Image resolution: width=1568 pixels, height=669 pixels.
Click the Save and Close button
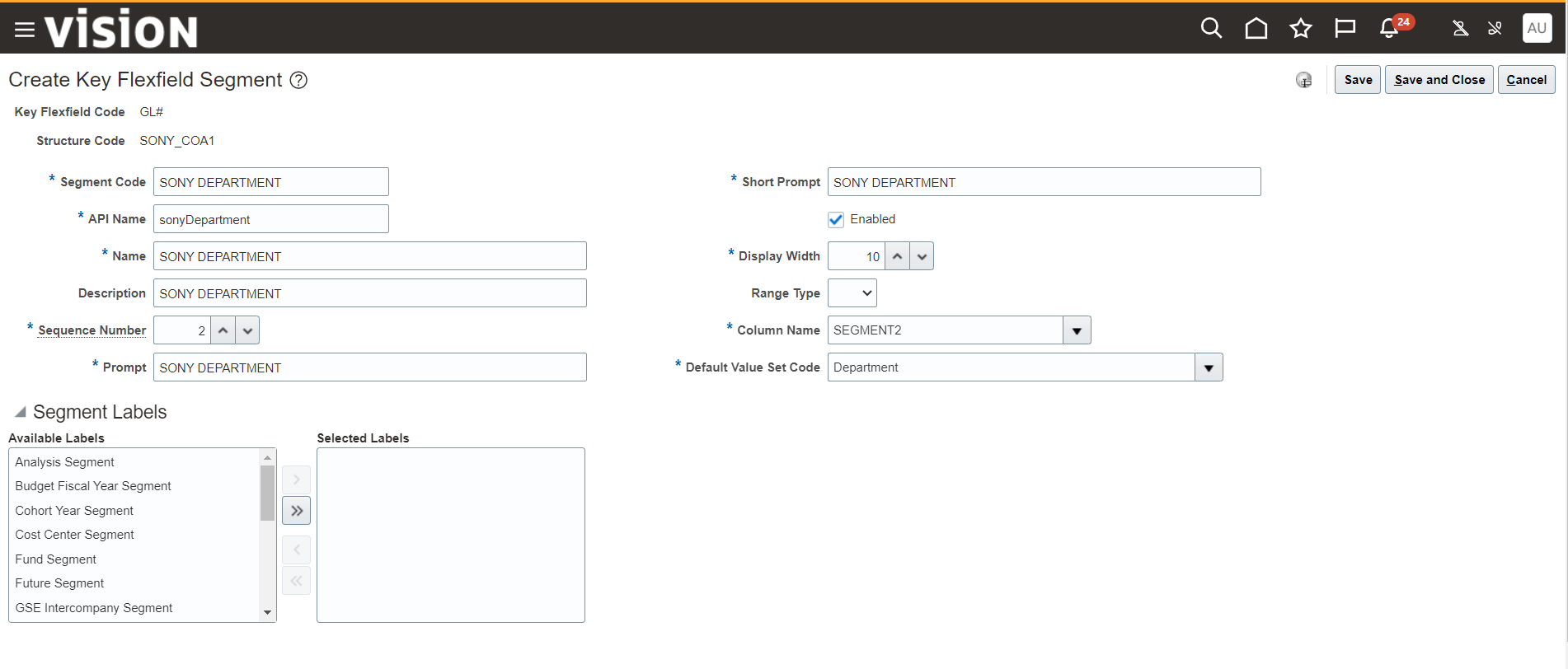point(1439,80)
